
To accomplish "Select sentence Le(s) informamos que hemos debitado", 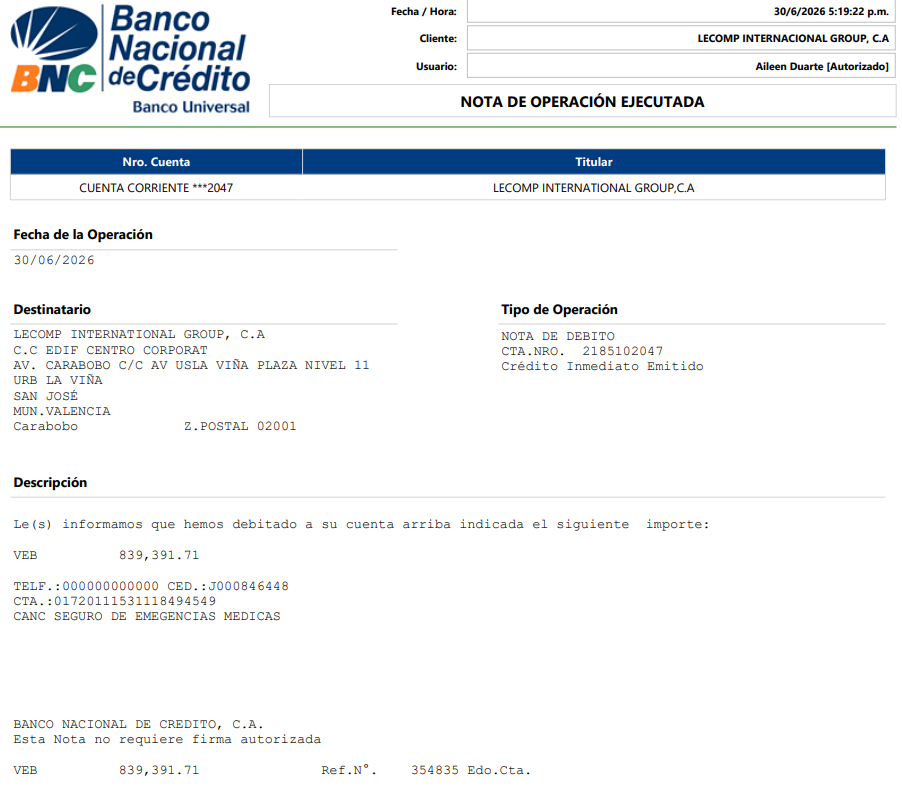I will pyautogui.click(x=361, y=525).
